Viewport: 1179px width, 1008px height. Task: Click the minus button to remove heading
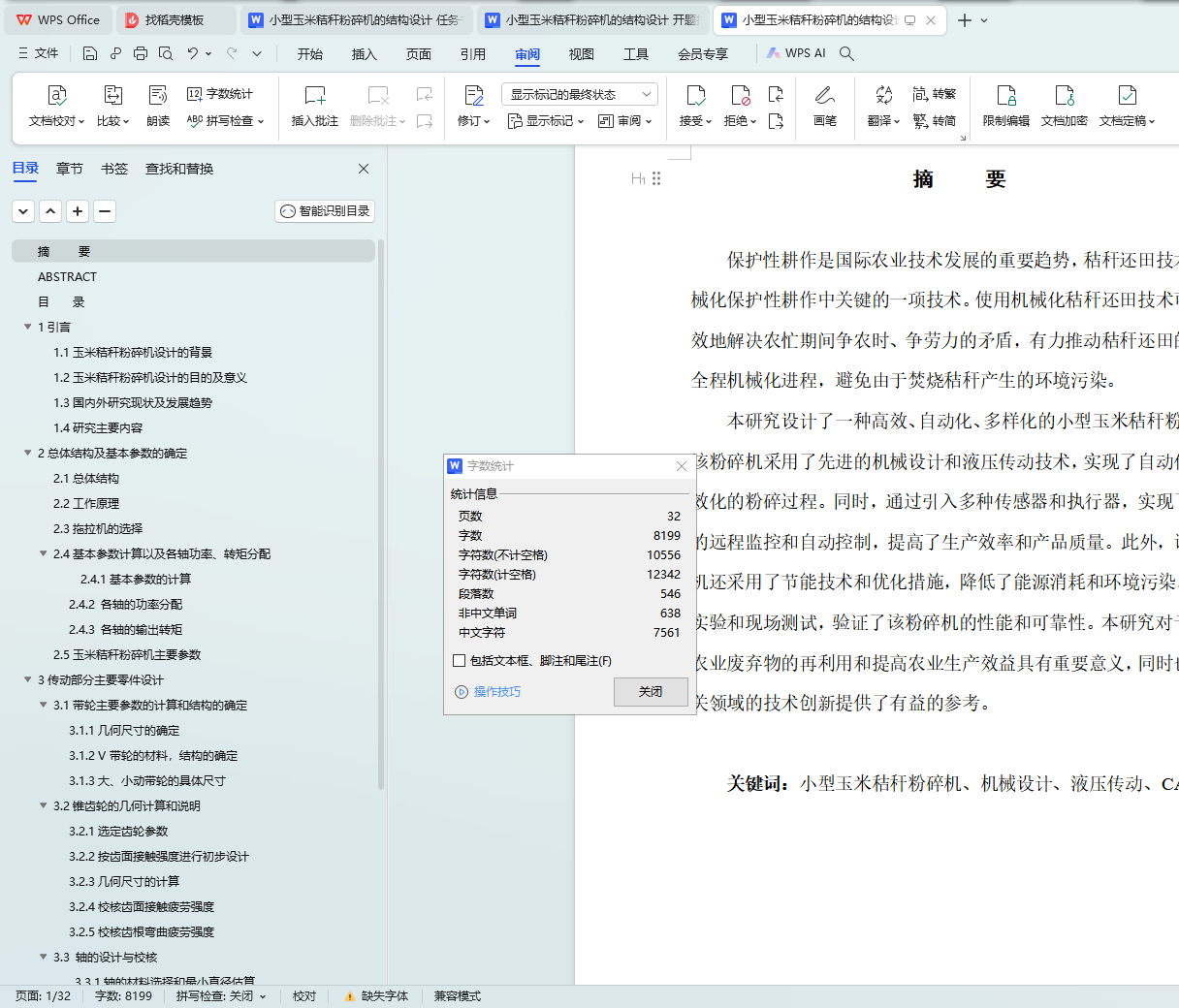point(105,210)
